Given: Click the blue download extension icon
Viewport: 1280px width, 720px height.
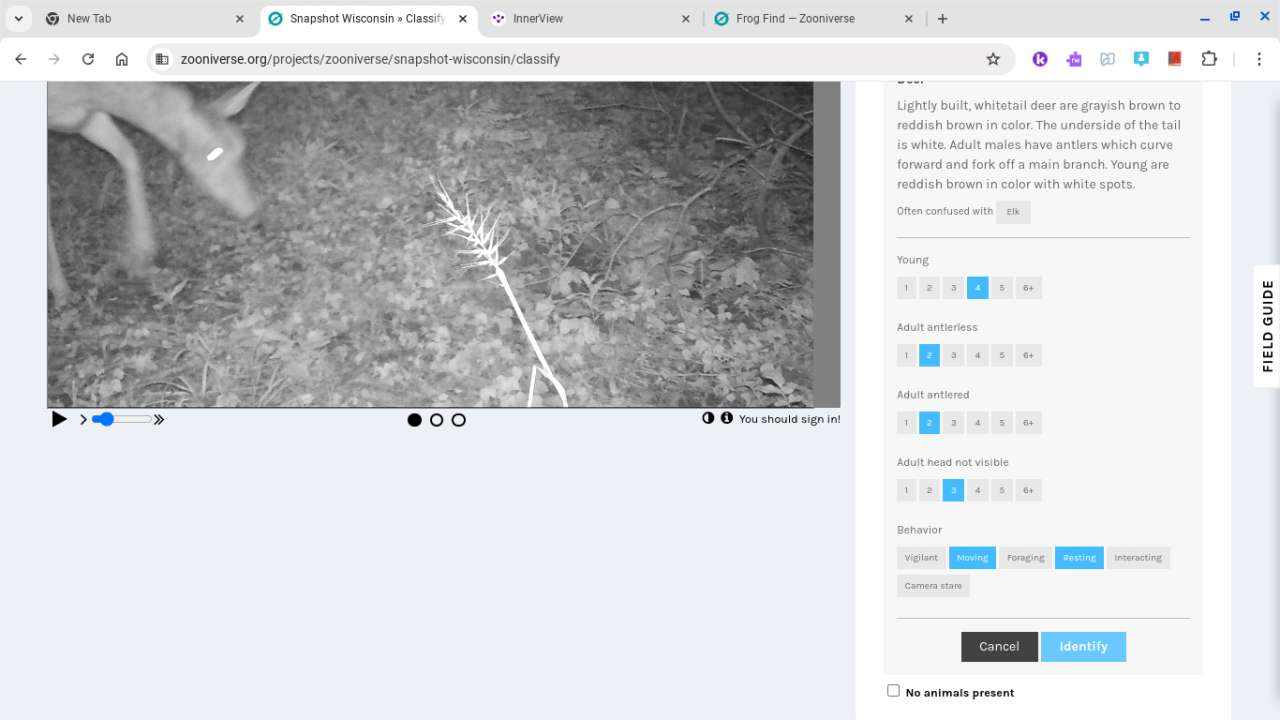Looking at the screenshot, I should [x=1141, y=59].
